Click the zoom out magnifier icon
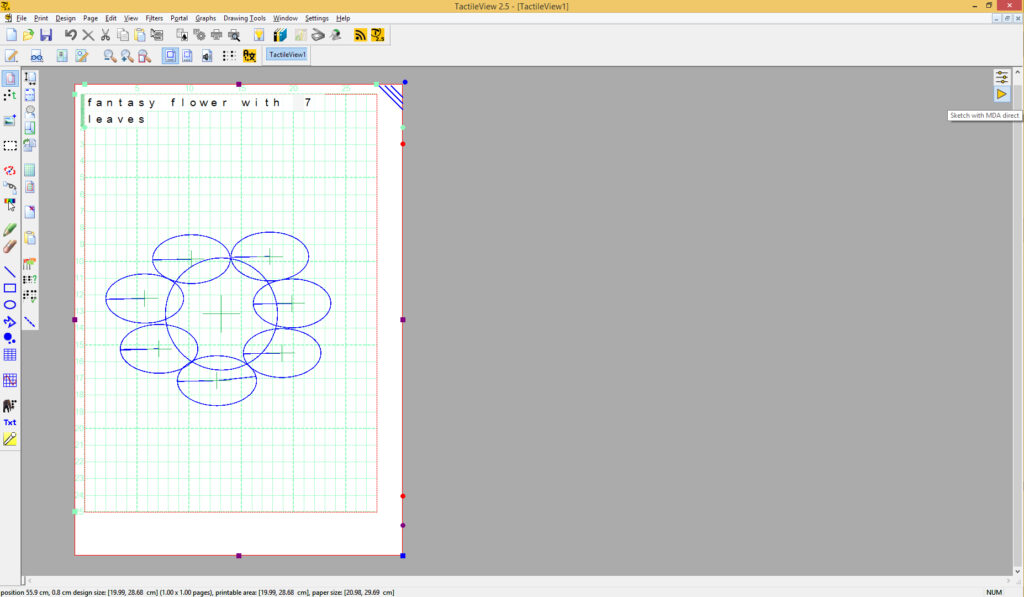 pyautogui.click(x=110, y=56)
